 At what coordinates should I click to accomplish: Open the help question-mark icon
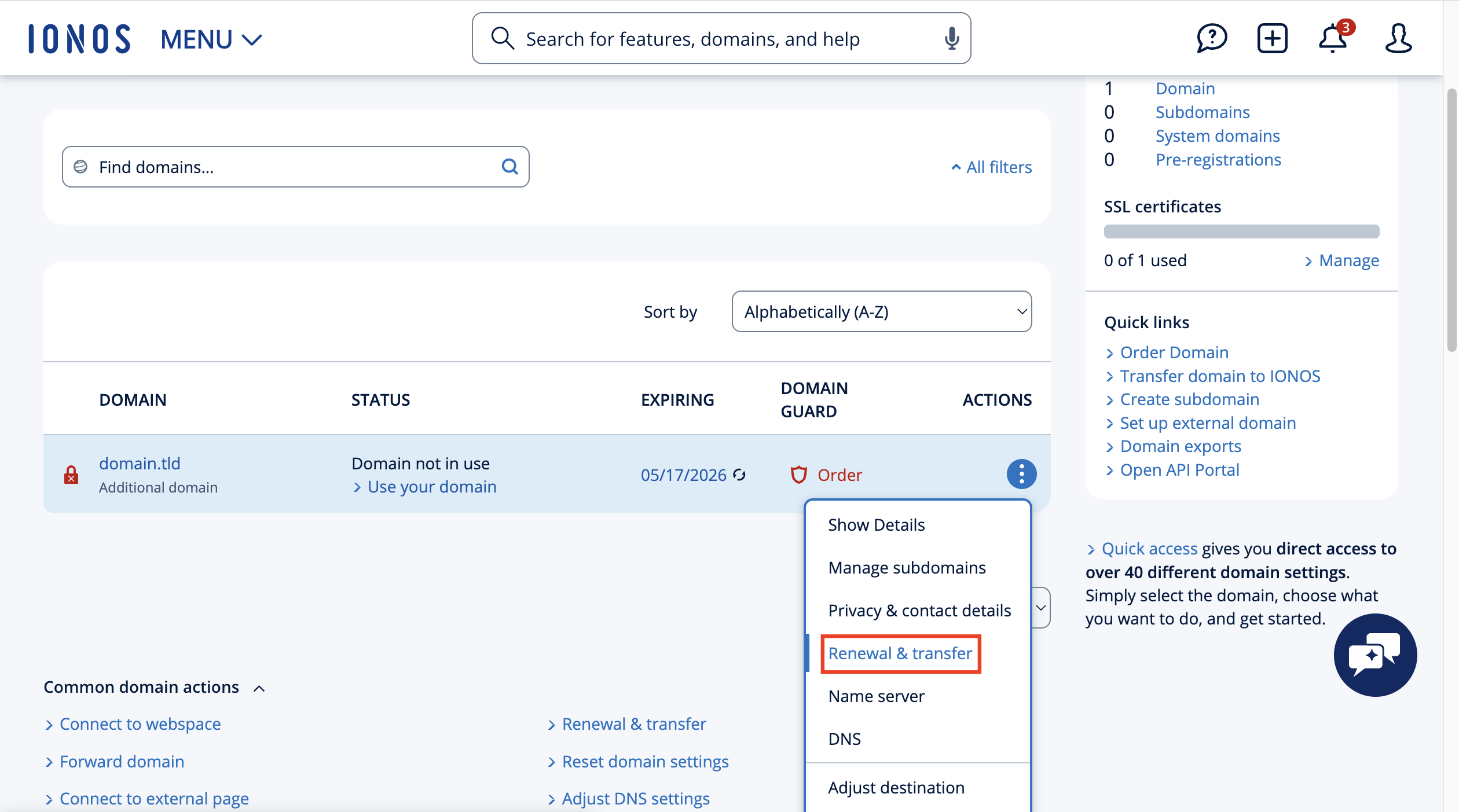[1211, 38]
